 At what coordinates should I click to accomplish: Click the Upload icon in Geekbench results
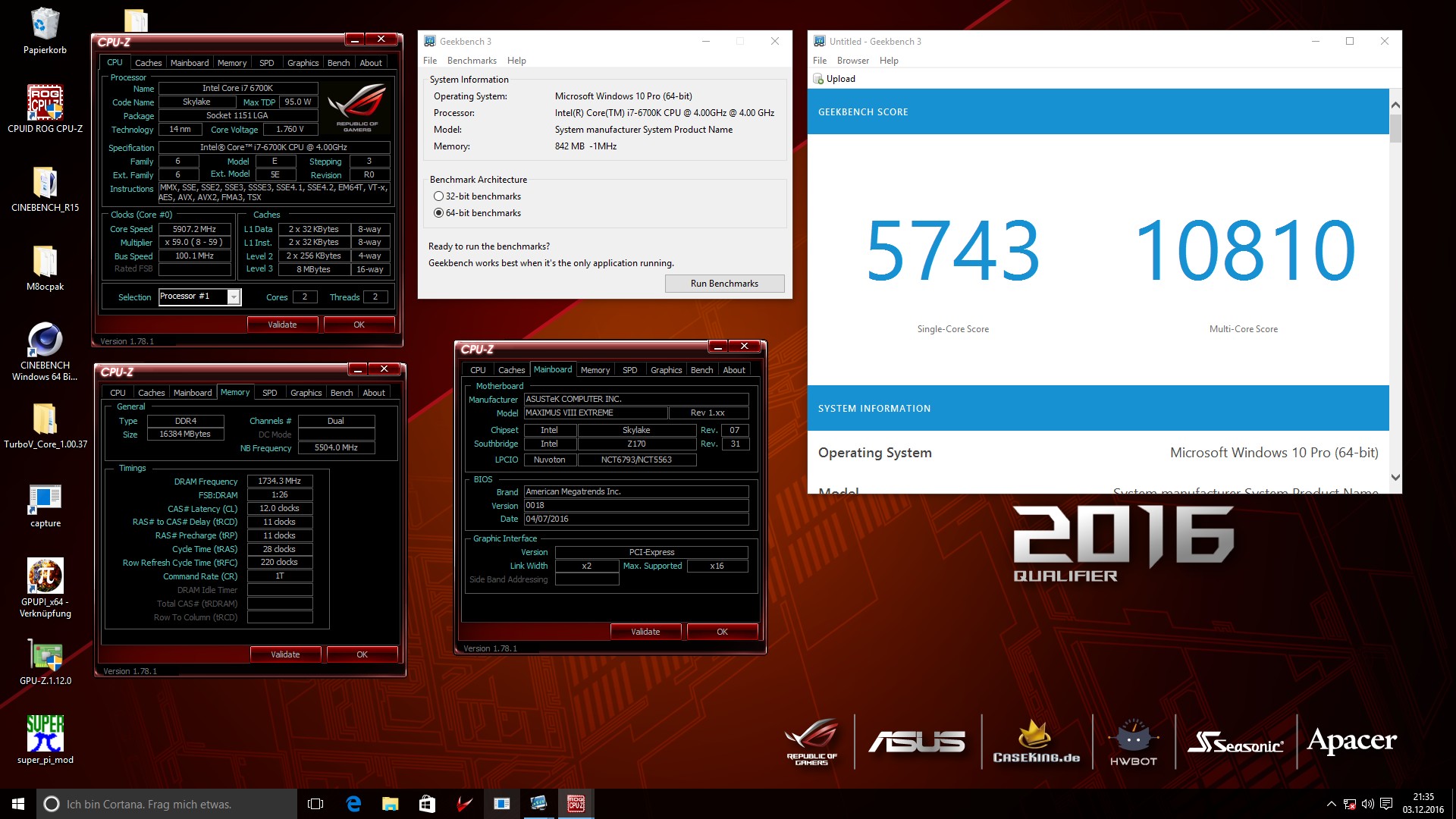pos(818,79)
